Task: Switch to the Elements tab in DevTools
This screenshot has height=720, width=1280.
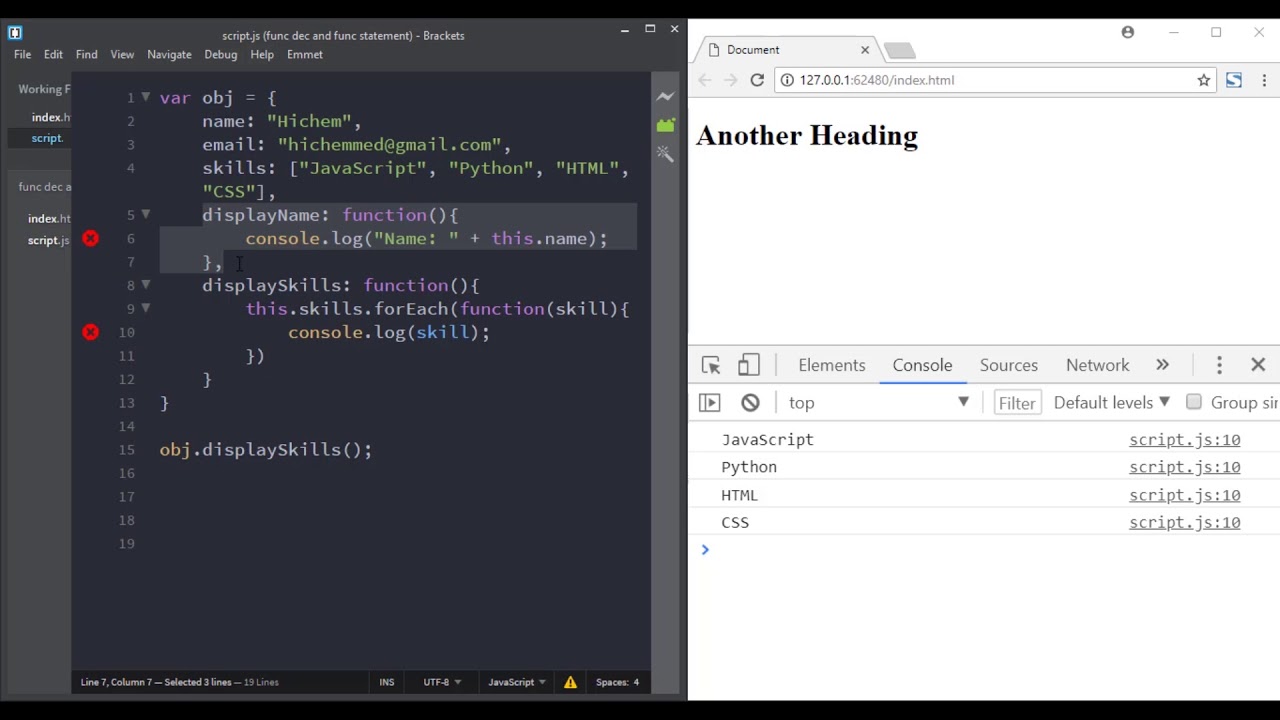Action: (x=832, y=365)
